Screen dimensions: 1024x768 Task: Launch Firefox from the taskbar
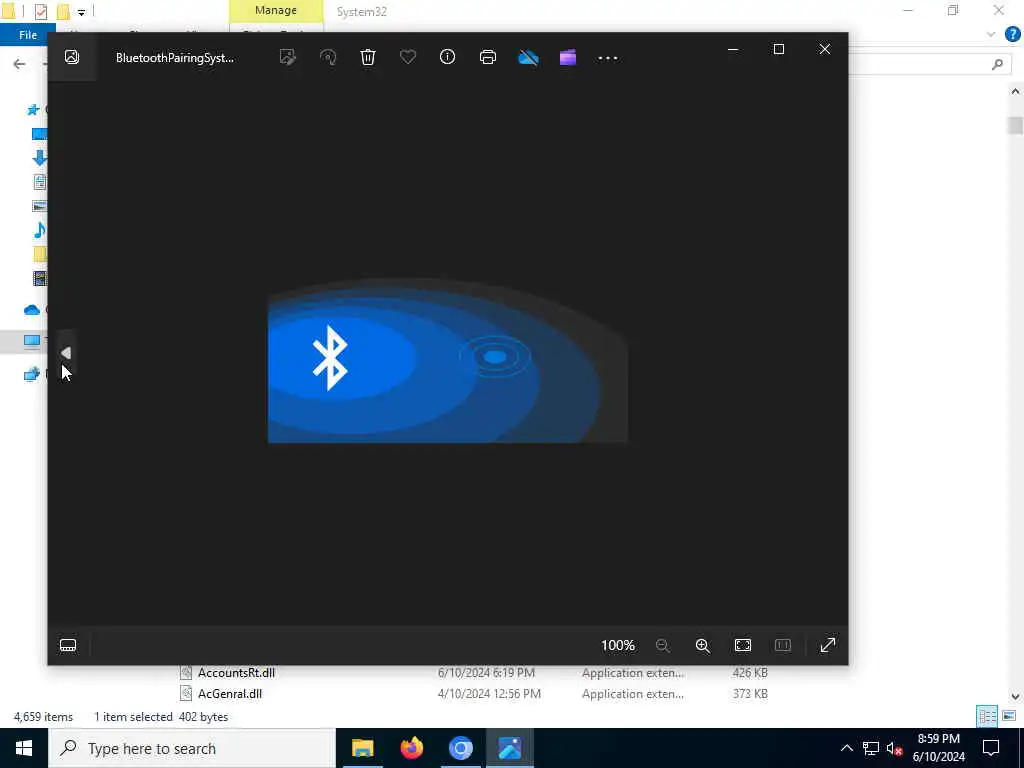tap(411, 748)
